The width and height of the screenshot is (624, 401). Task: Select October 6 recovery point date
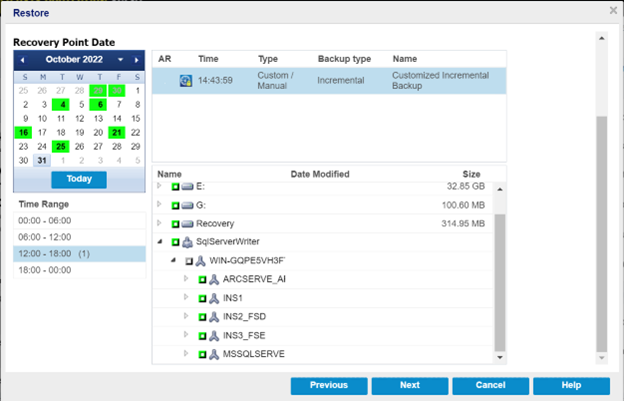click(x=98, y=105)
